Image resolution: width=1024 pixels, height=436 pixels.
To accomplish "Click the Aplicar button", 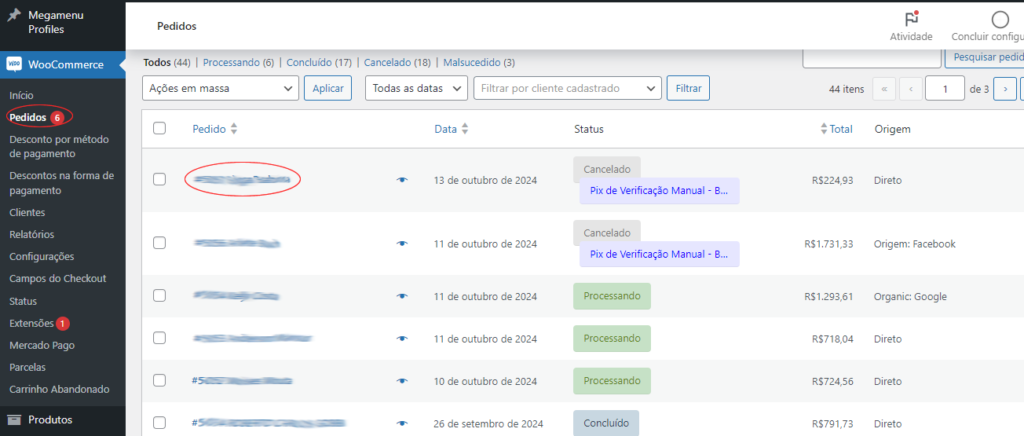I will click(x=328, y=88).
